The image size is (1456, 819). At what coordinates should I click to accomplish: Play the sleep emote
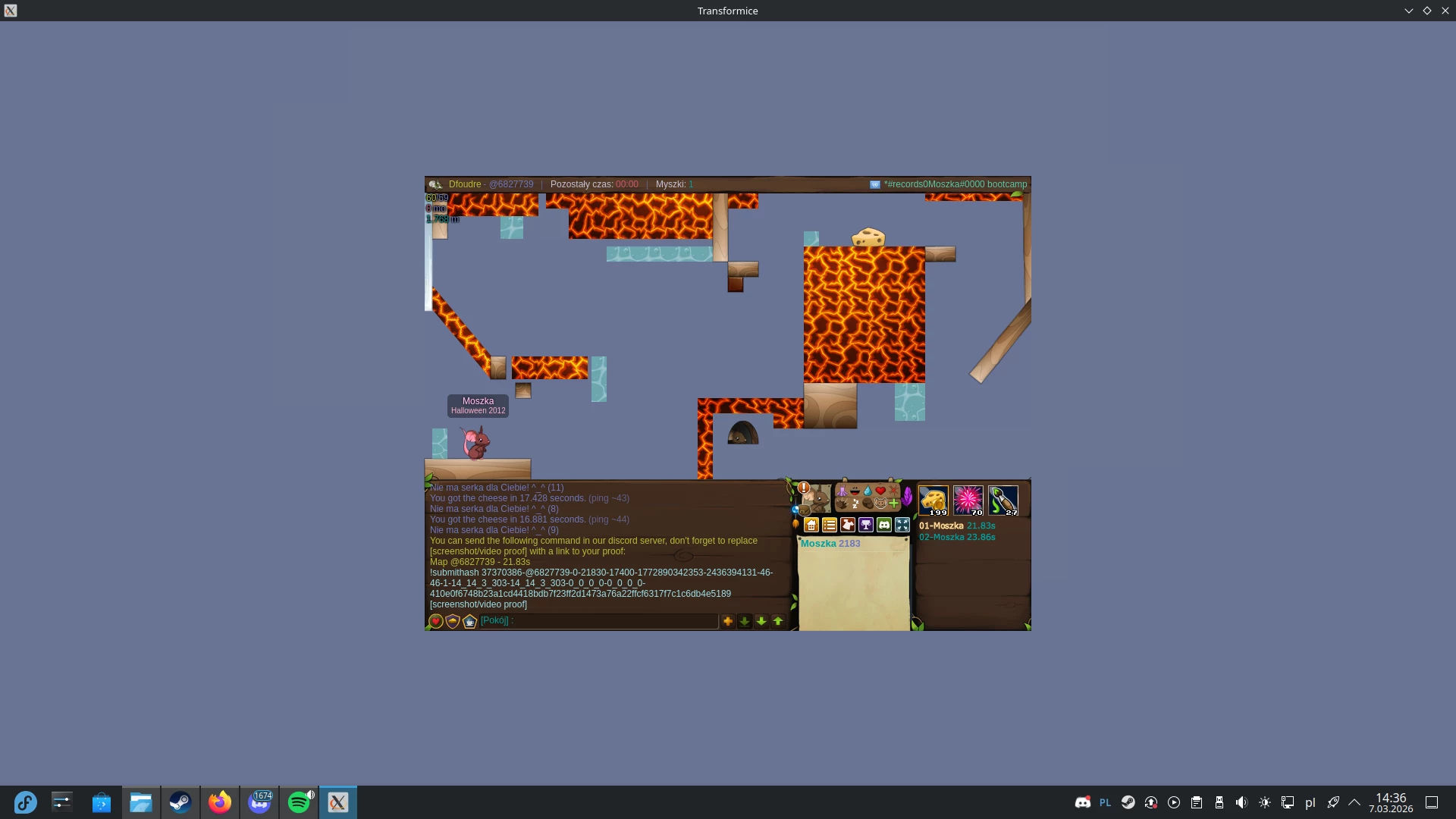tap(855, 504)
